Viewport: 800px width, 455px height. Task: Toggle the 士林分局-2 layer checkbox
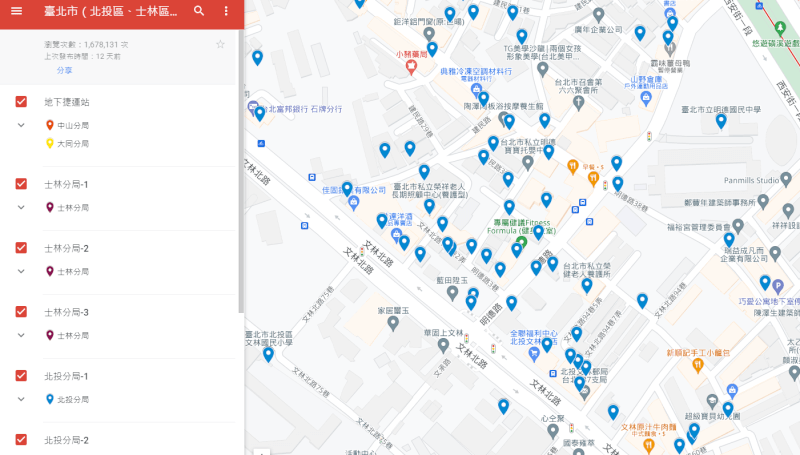(x=21, y=248)
